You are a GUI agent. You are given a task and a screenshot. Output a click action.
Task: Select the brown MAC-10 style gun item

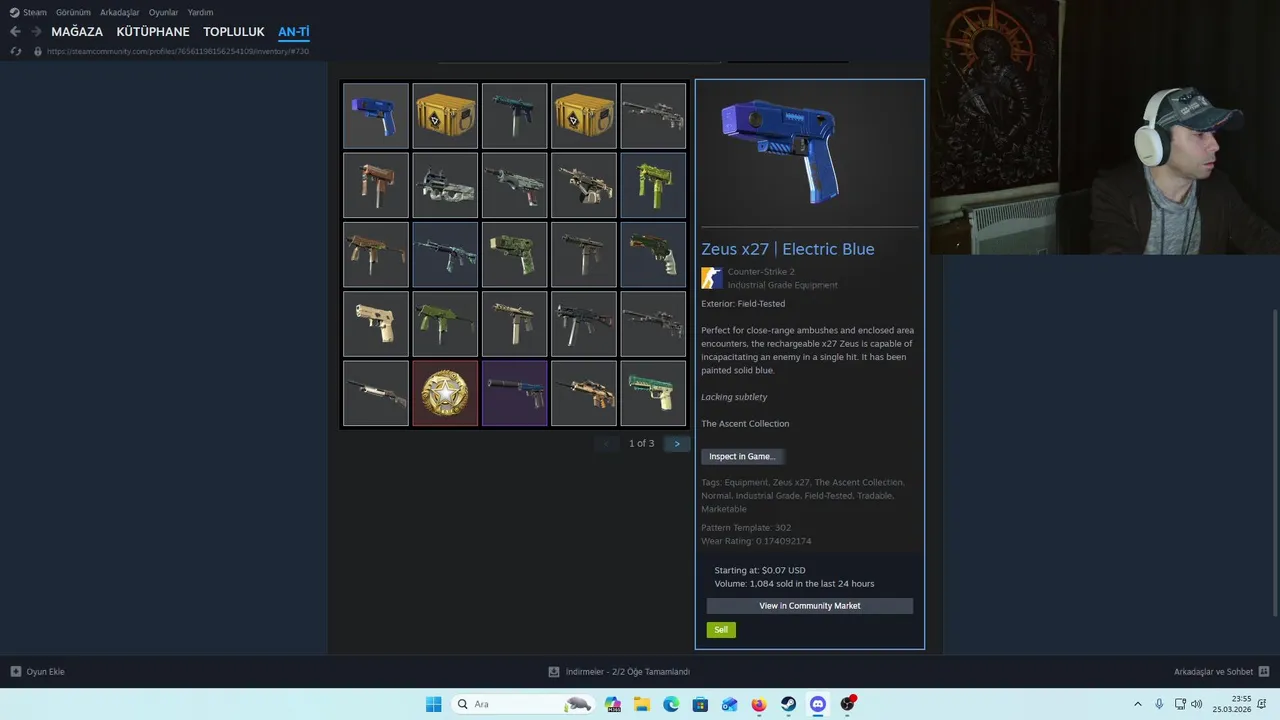pyautogui.click(x=376, y=185)
